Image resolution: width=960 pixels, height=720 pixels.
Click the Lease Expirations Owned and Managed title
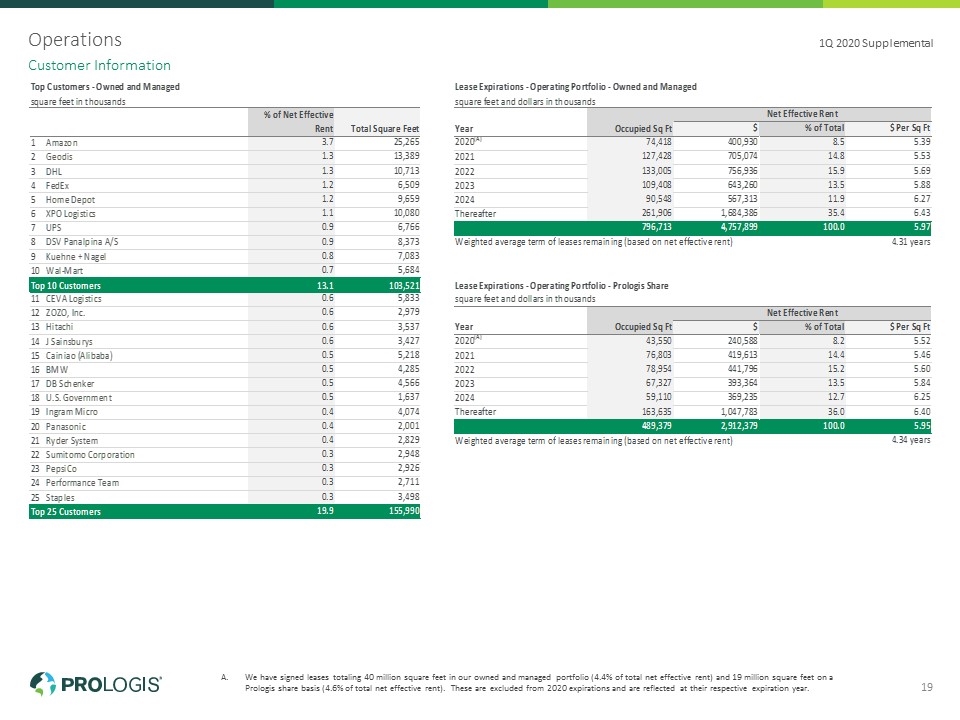coord(576,87)
